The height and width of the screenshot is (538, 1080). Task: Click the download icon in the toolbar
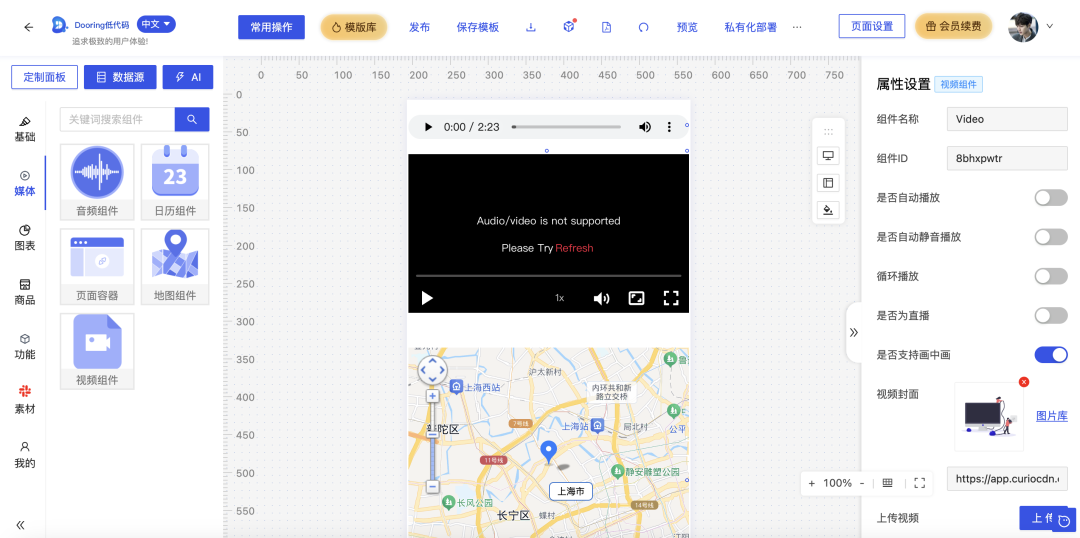coord(531,28)
